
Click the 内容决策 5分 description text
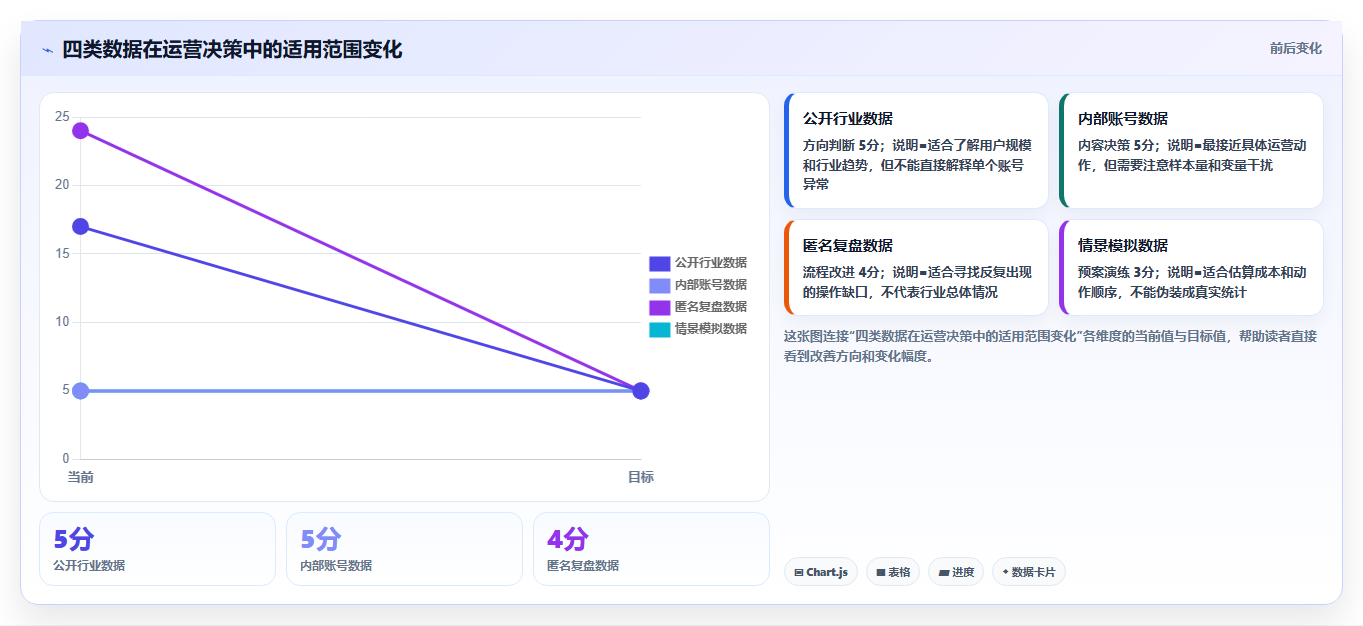point(1192,155)
